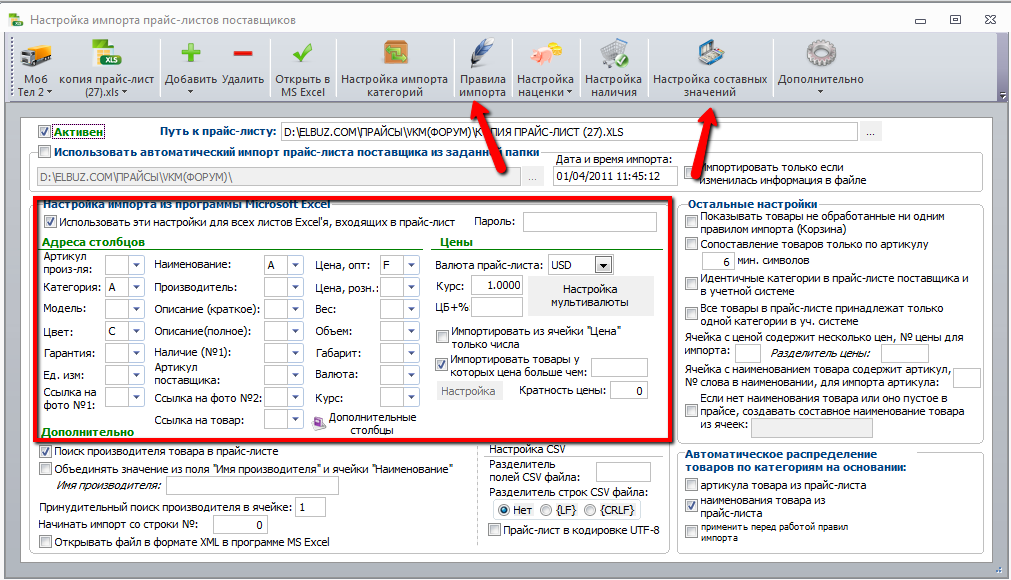The width and height of the screenshot is (1011, 580).
Task: Check 'Объединять значение из поля Имя производителя'
Action: 45,469
